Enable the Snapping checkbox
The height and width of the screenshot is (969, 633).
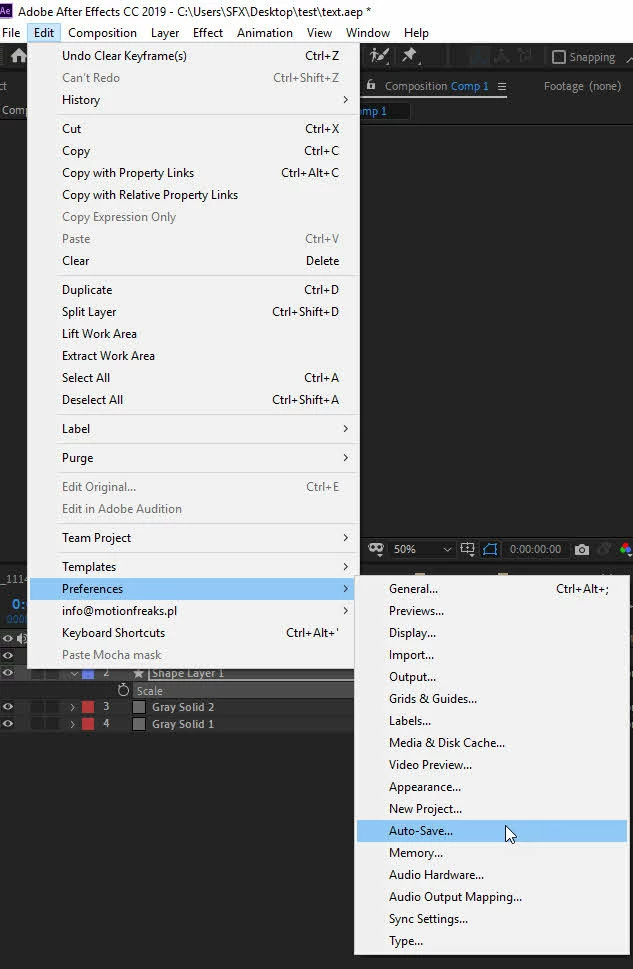[x=558, y=57]
